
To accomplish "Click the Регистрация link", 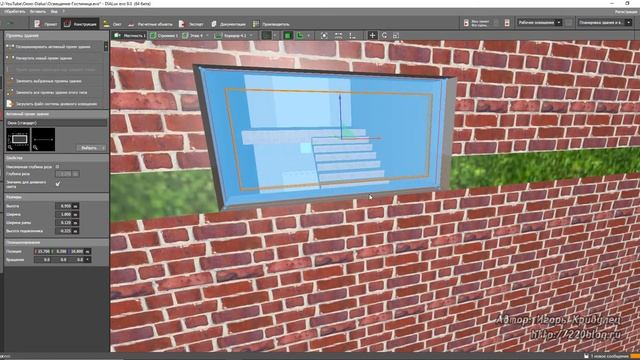I will (x=626, y=12).
